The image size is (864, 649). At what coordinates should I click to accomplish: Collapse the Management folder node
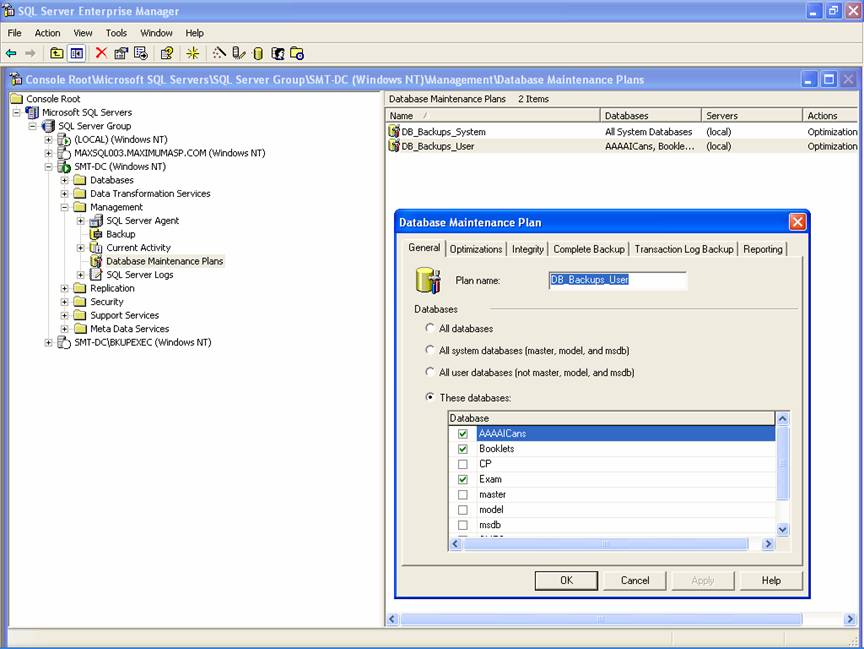tap(64, 207)
